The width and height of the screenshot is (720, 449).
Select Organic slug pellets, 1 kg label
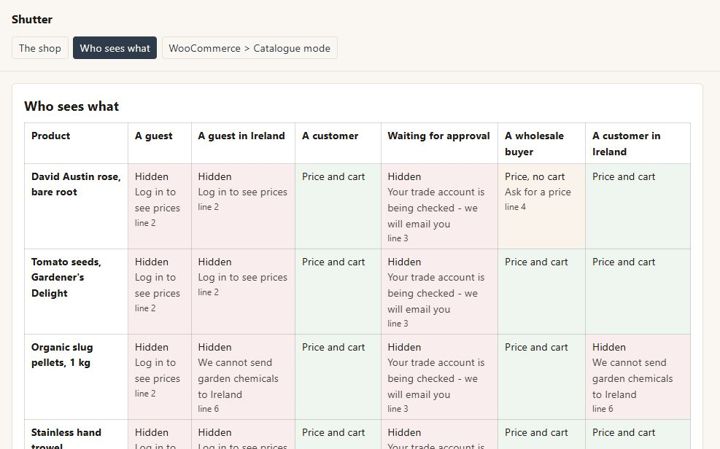(x=62, y=355)
